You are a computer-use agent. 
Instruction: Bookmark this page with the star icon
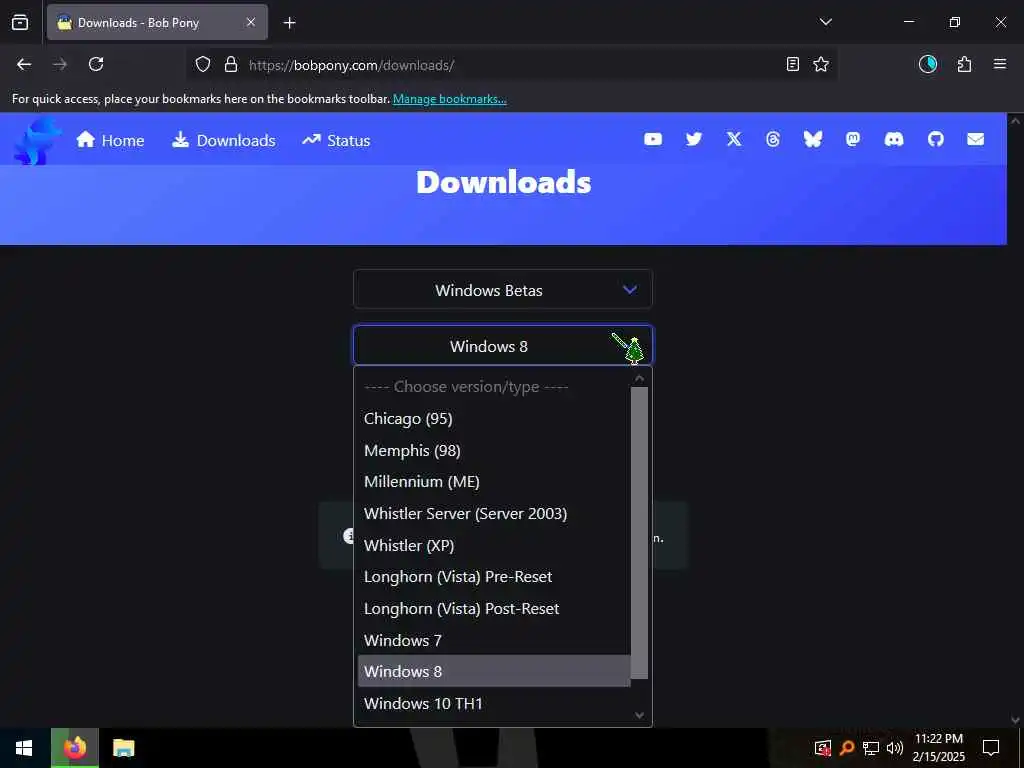tap(821, 64)
